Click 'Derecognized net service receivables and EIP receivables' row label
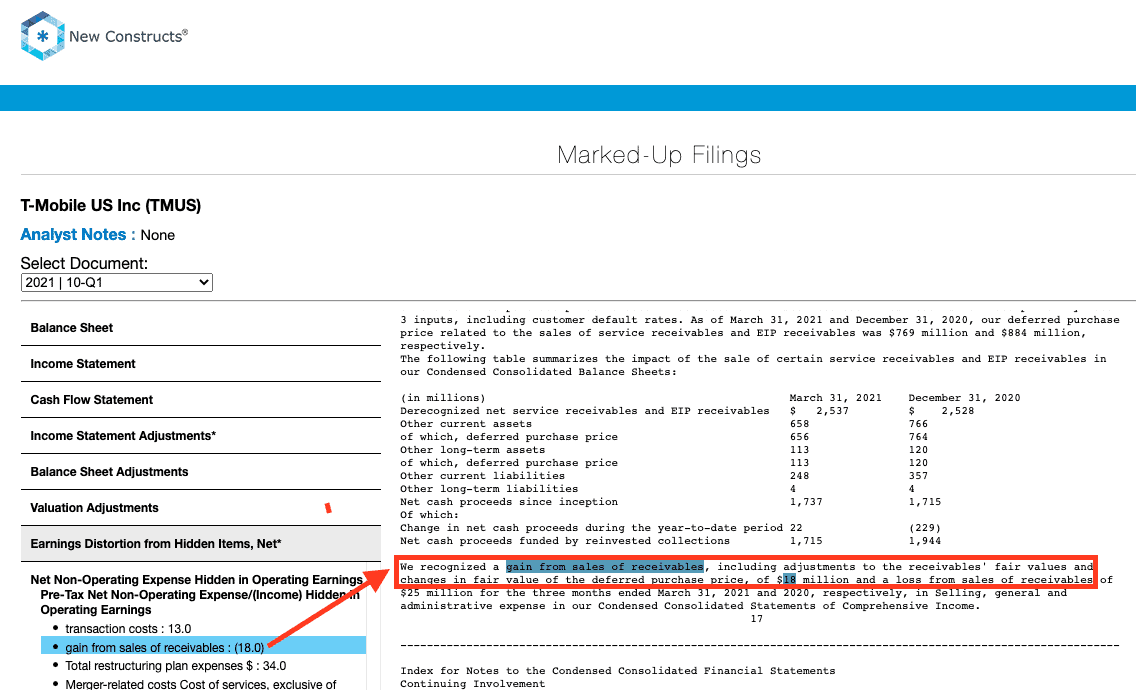This screenshot has height=690, width=1136. 585,411
